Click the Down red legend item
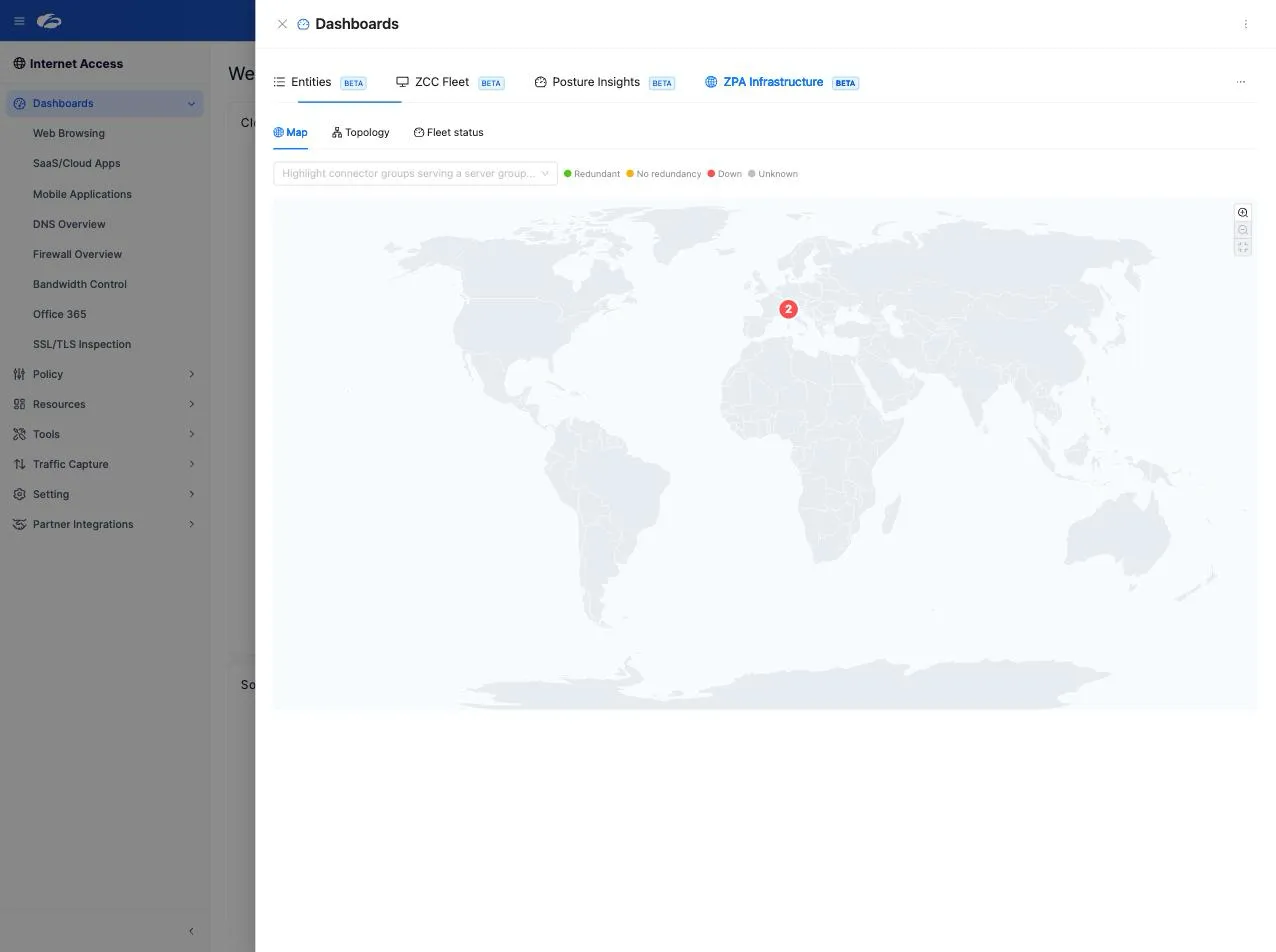The height and width of the screenshot is (952, 1276). [725, 174]
